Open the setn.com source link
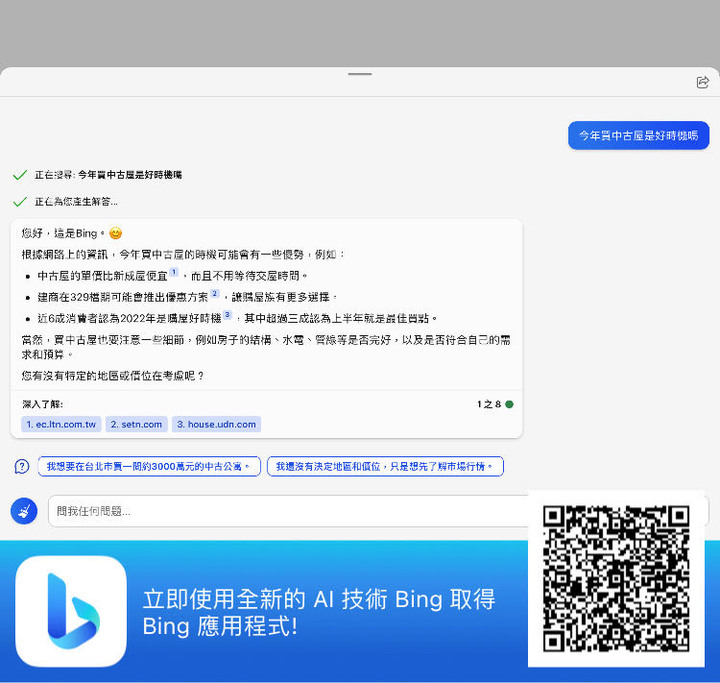Image resolution: width=720 pixels, height=683 pixels. click(x=136, y=424)
